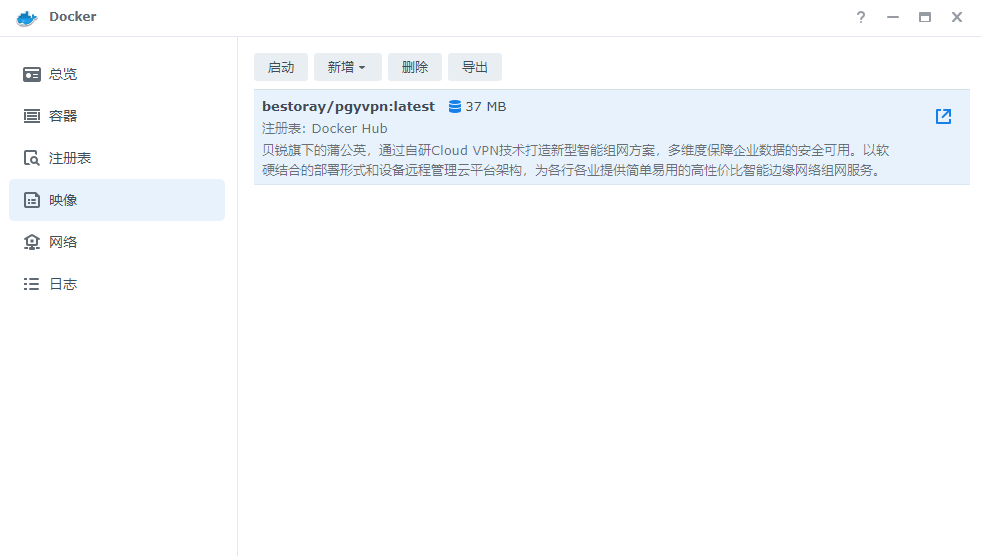Click the 容器 container list icon
The height and width of the screenshot is (556, 982).
pos(31,116)
